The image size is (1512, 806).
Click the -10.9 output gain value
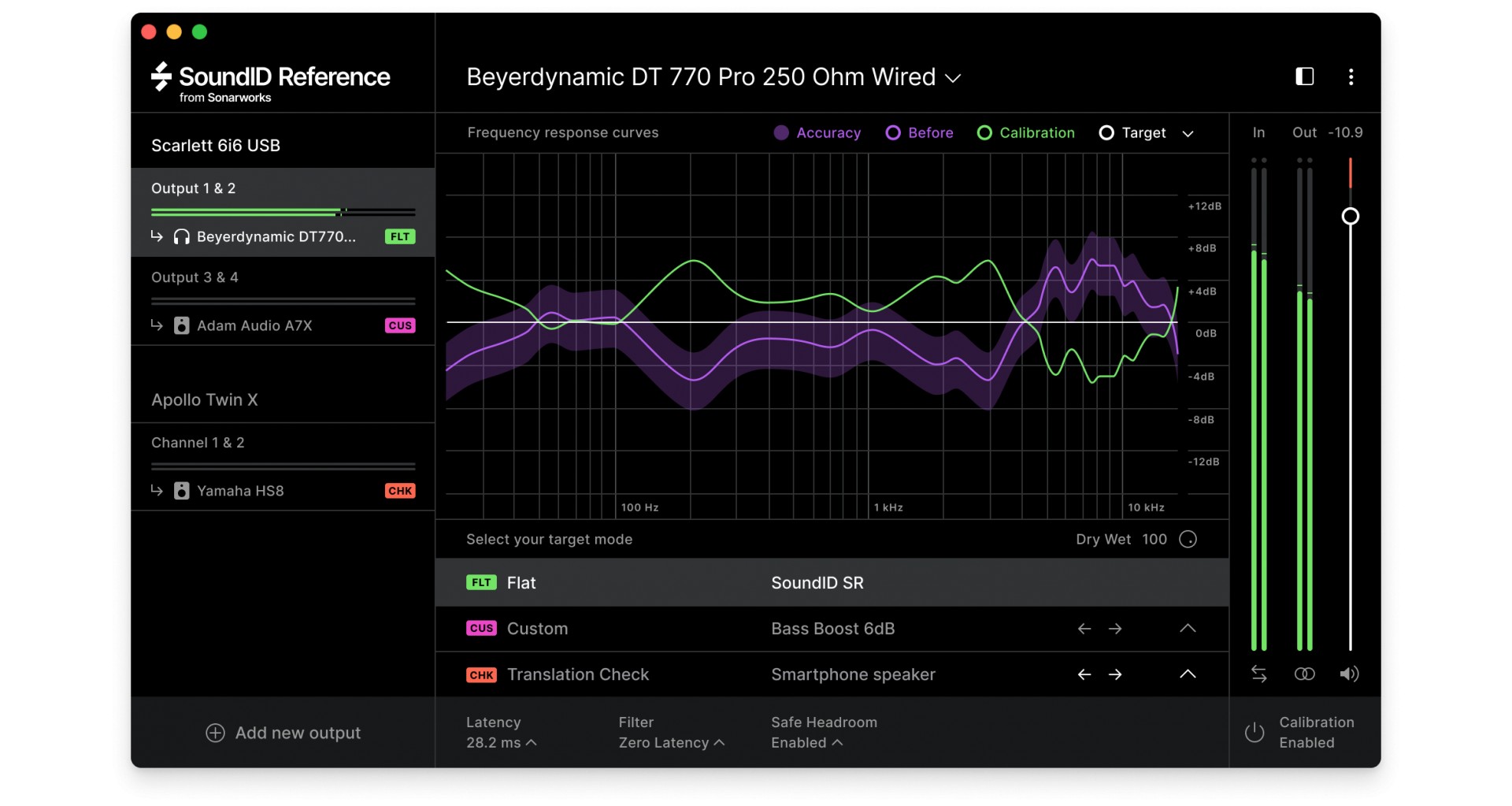tap(1345, 132)
